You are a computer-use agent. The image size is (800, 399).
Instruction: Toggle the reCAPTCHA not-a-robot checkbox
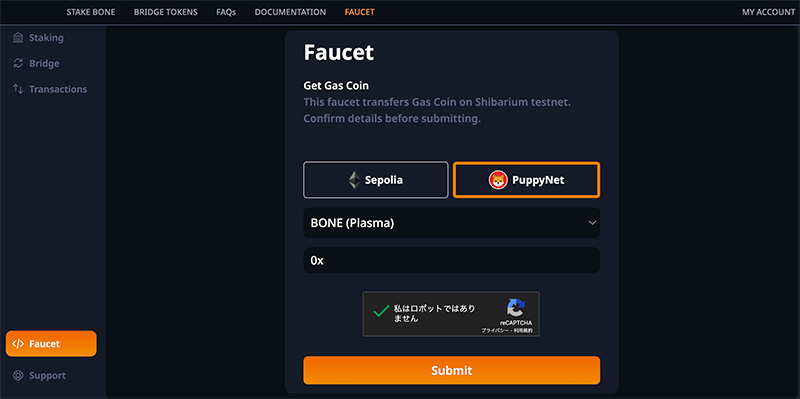point(381,311)
